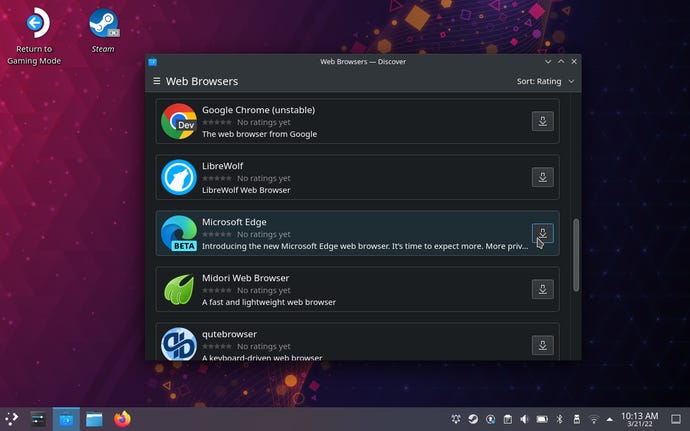Open the Steam desktop shortcut
Screen dimensions: 690x431
tap(103, 24)
